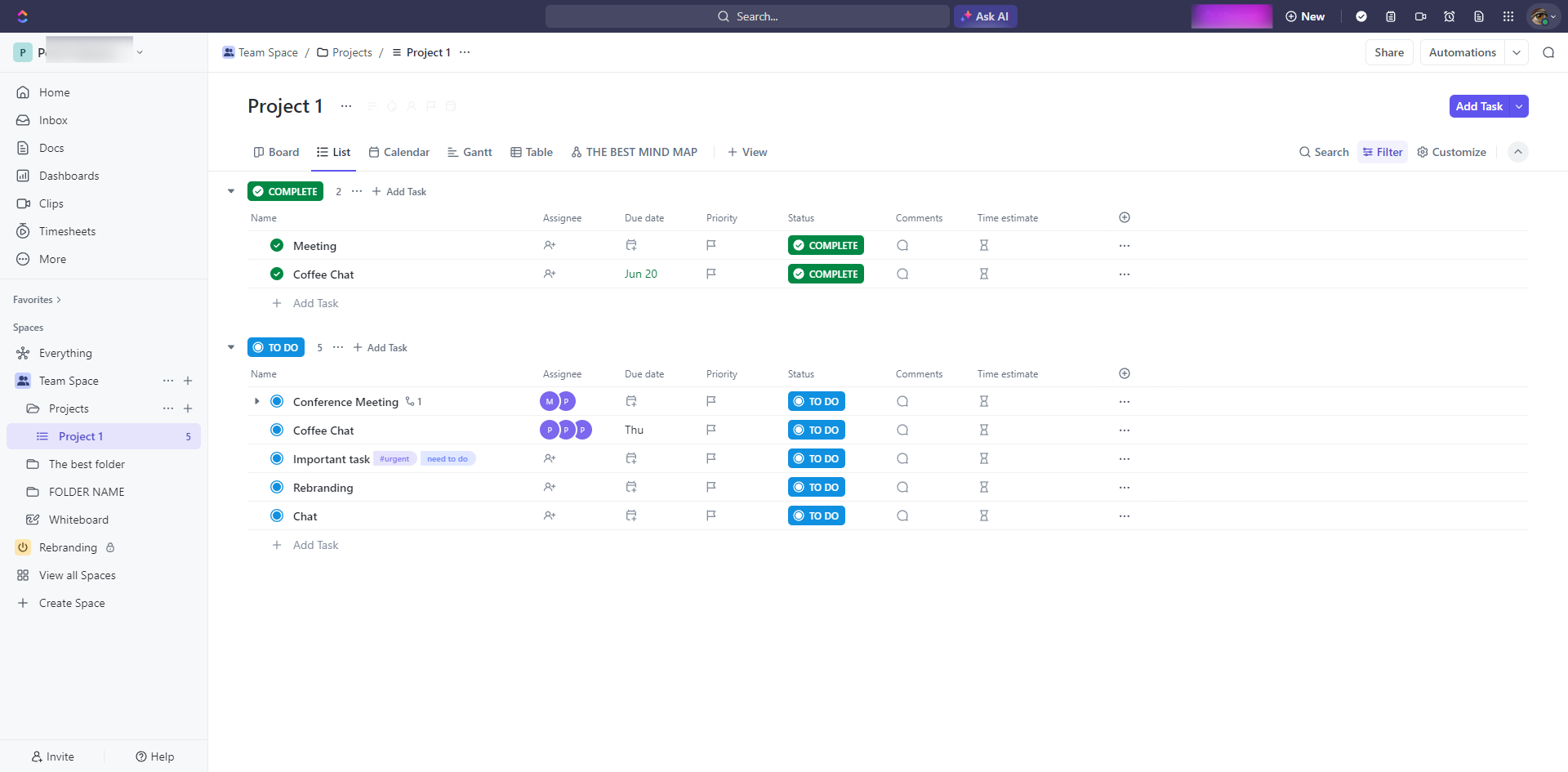Mark Rebranding task status circle complete
This screenshot has width=1568, height=772.
(277, 487)
